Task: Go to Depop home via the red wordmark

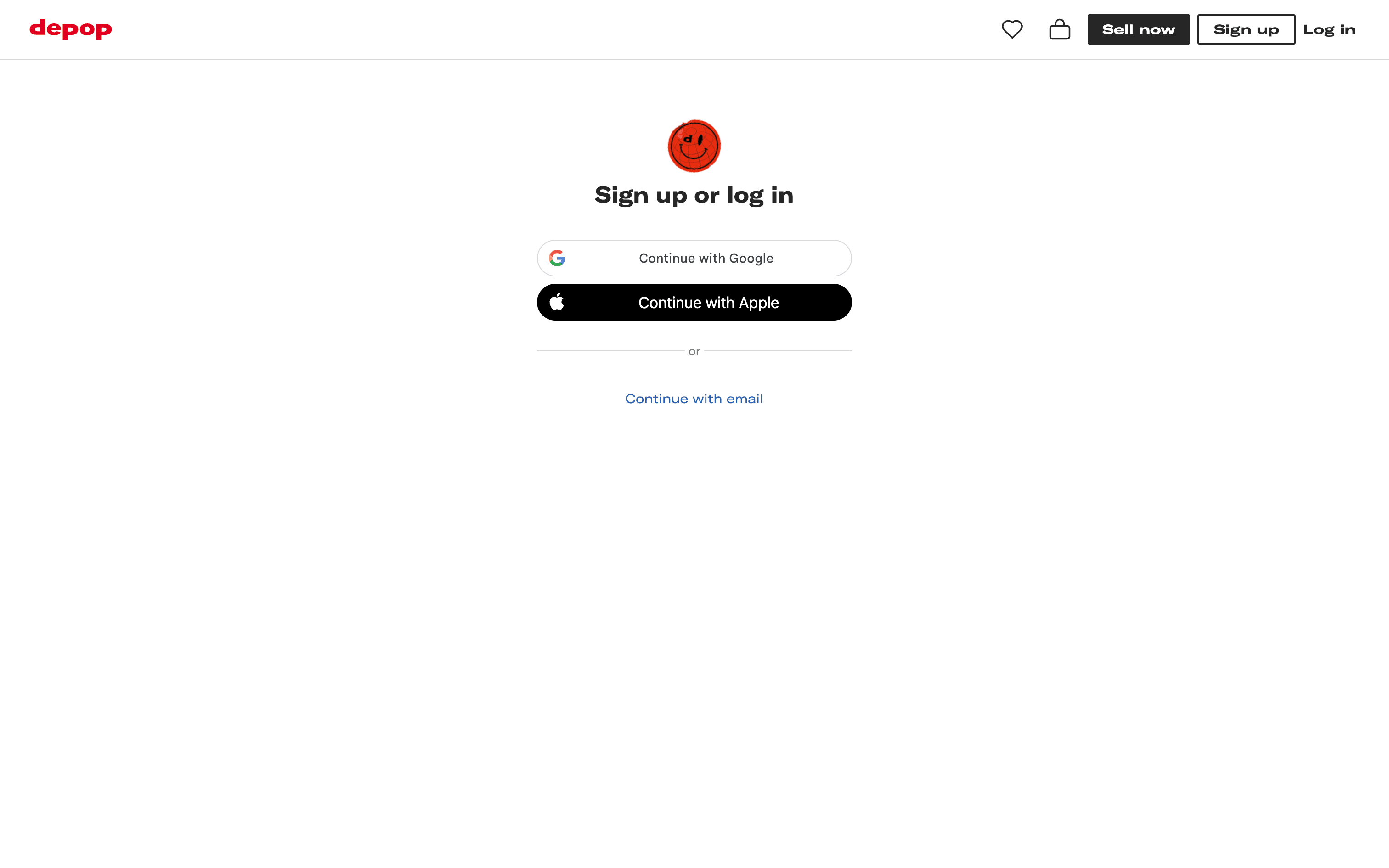Action: (x=71, y=28)
